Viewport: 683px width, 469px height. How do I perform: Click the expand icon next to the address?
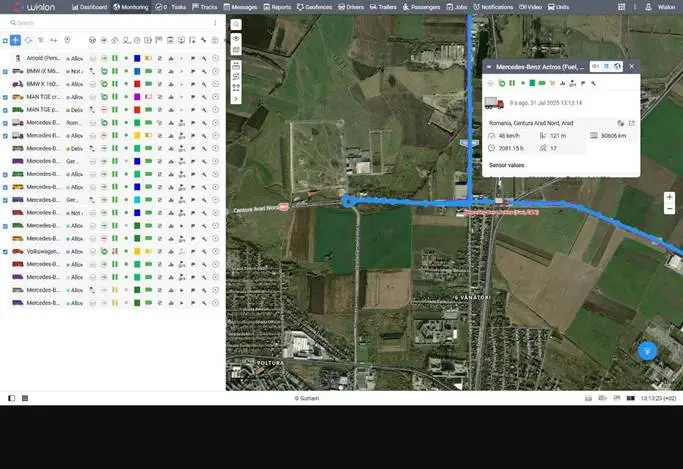pos(632,123)
